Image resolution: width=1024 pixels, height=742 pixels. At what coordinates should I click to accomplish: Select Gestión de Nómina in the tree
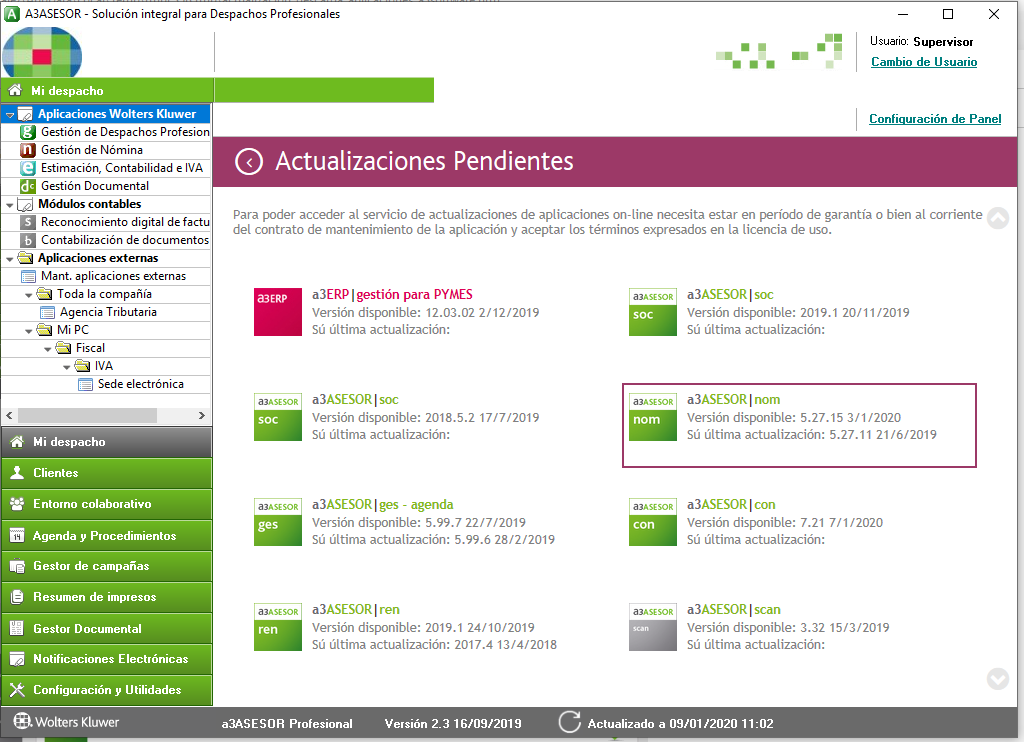click(91, 150)
